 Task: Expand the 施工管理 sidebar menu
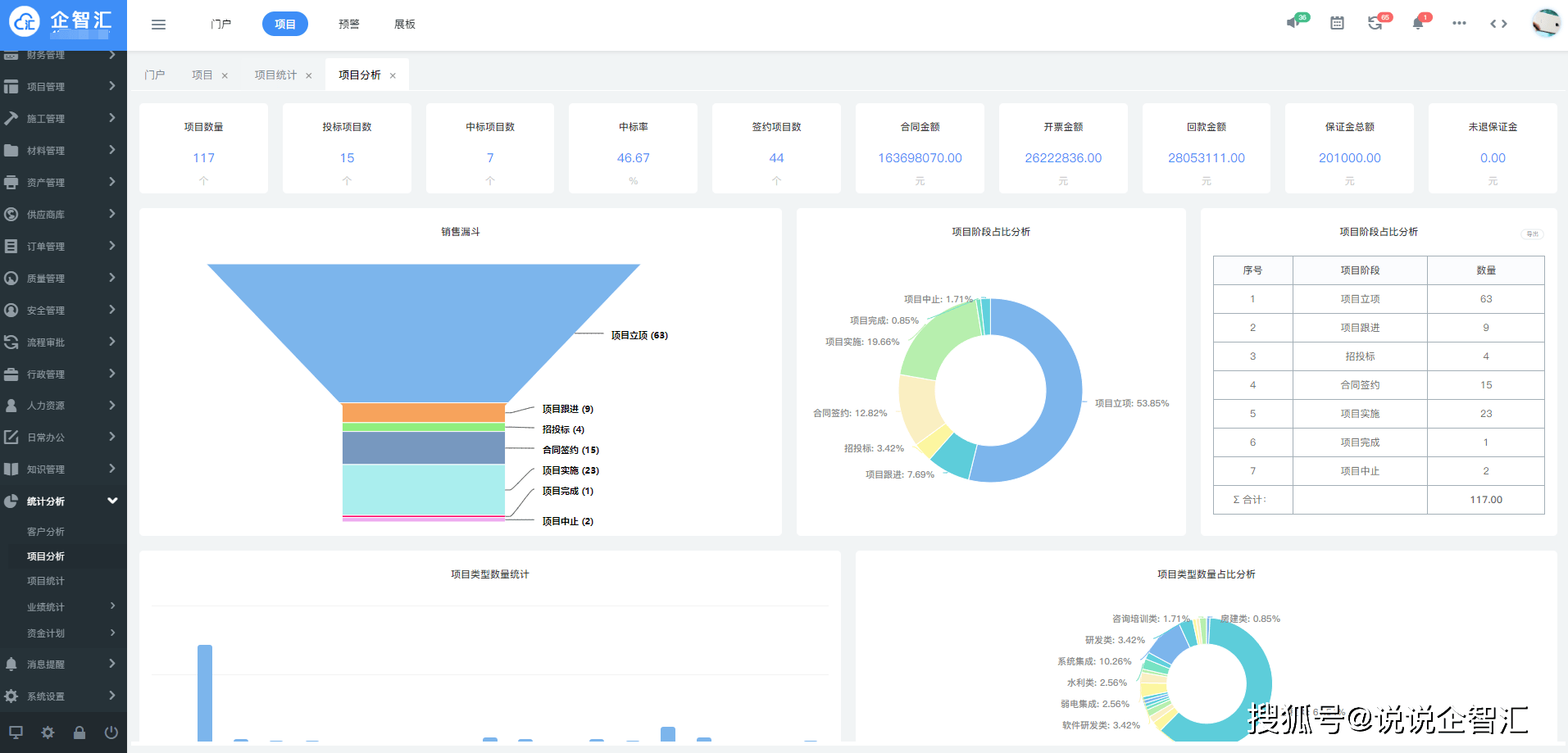(x=63, y=119)
